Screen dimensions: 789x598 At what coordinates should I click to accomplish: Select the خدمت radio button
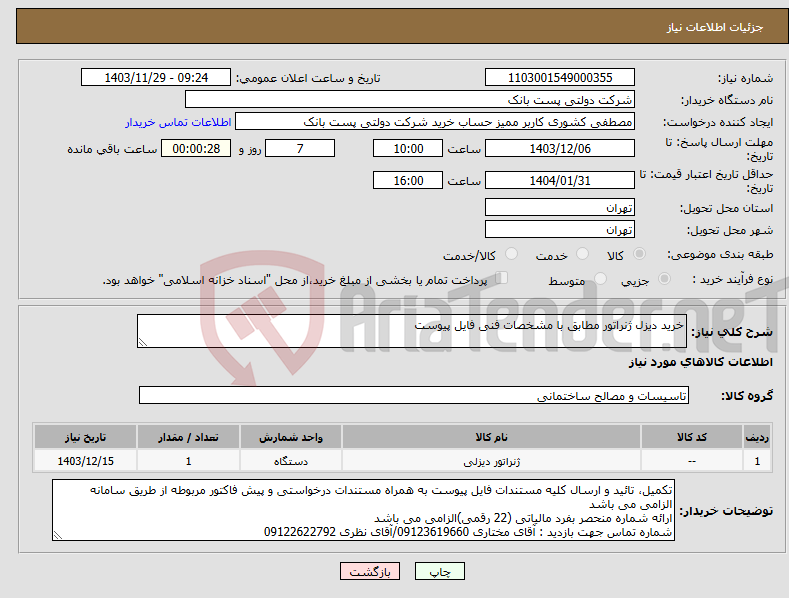[582, 254]
